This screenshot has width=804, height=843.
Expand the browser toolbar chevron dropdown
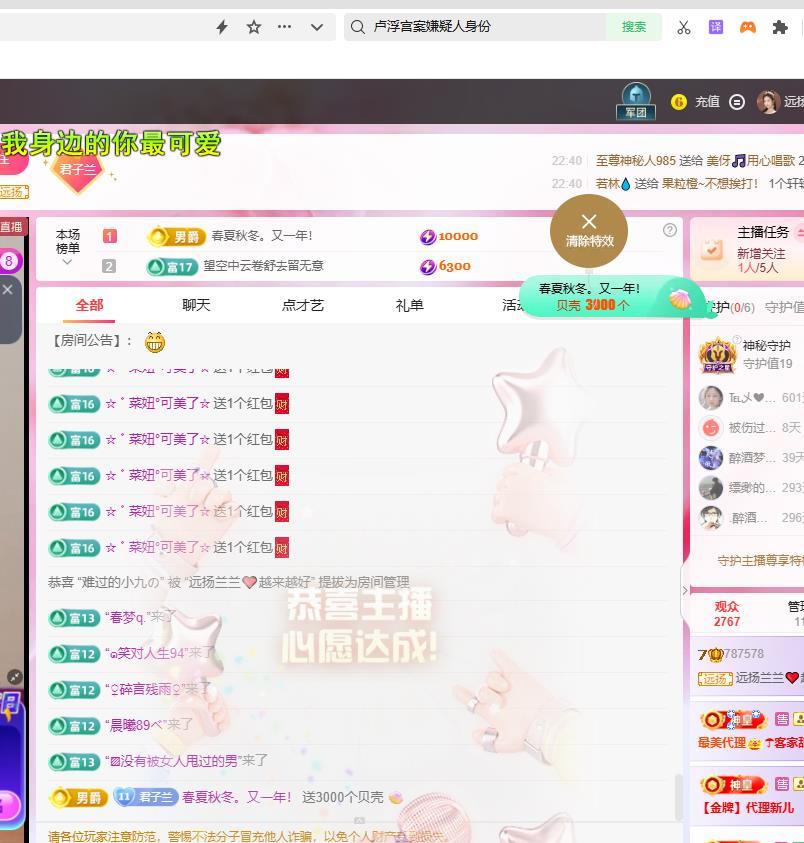coord(317,27)
